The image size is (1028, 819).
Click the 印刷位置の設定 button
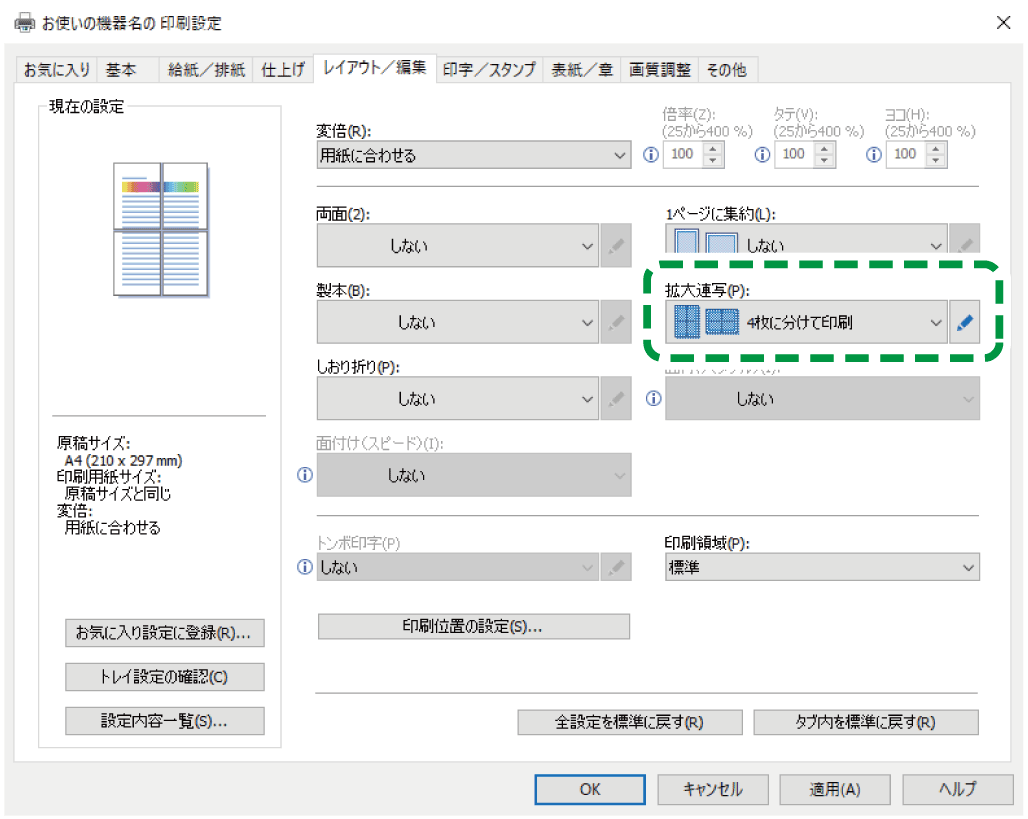[x=474, y=627]
